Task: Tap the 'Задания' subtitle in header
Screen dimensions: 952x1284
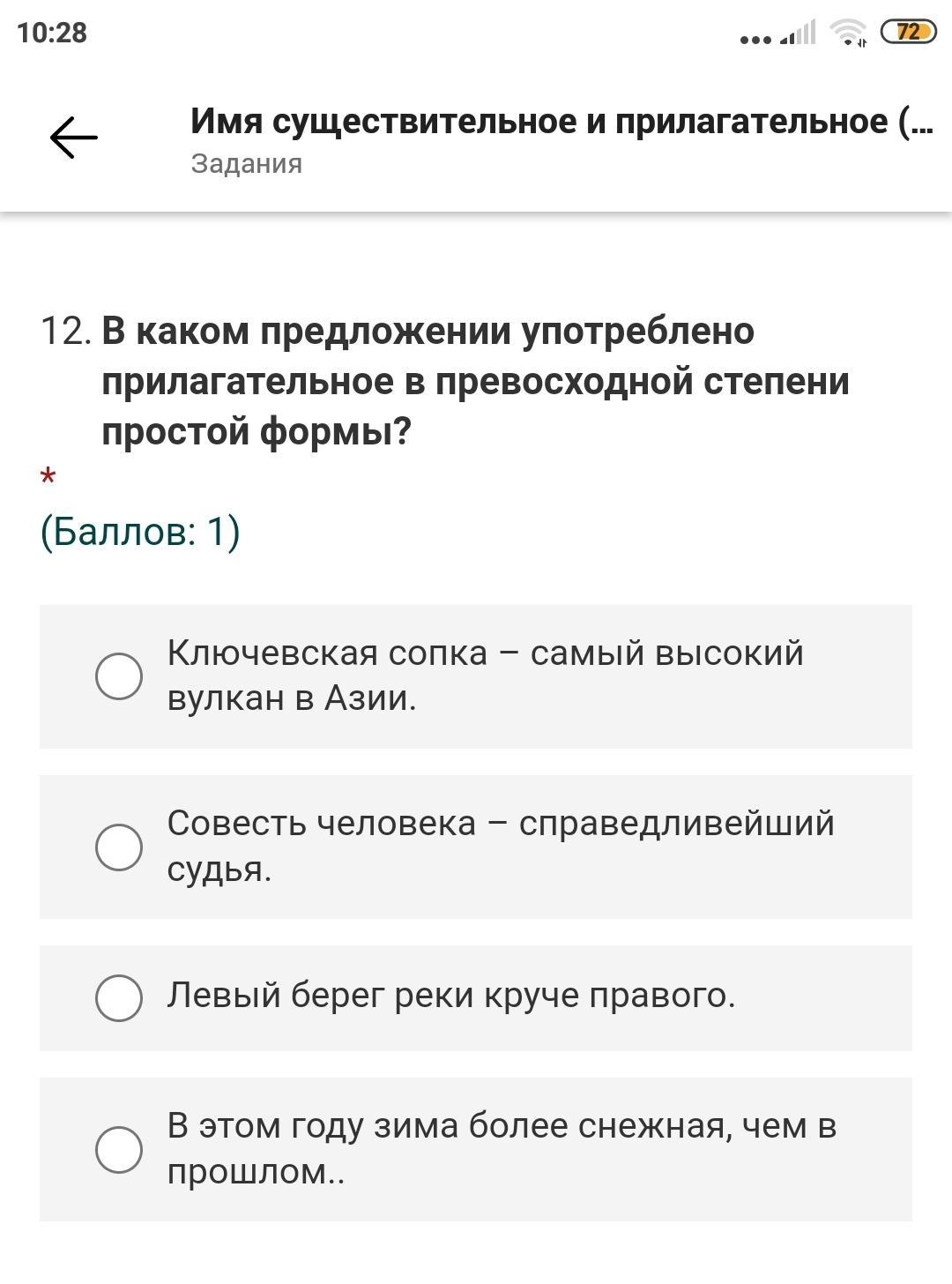Action: tap(246, 164)
